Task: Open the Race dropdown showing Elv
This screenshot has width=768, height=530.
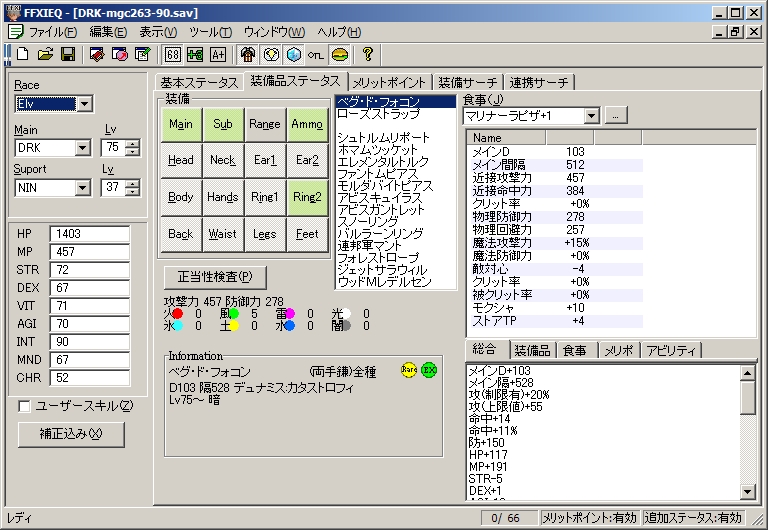Action: (84, 104)
